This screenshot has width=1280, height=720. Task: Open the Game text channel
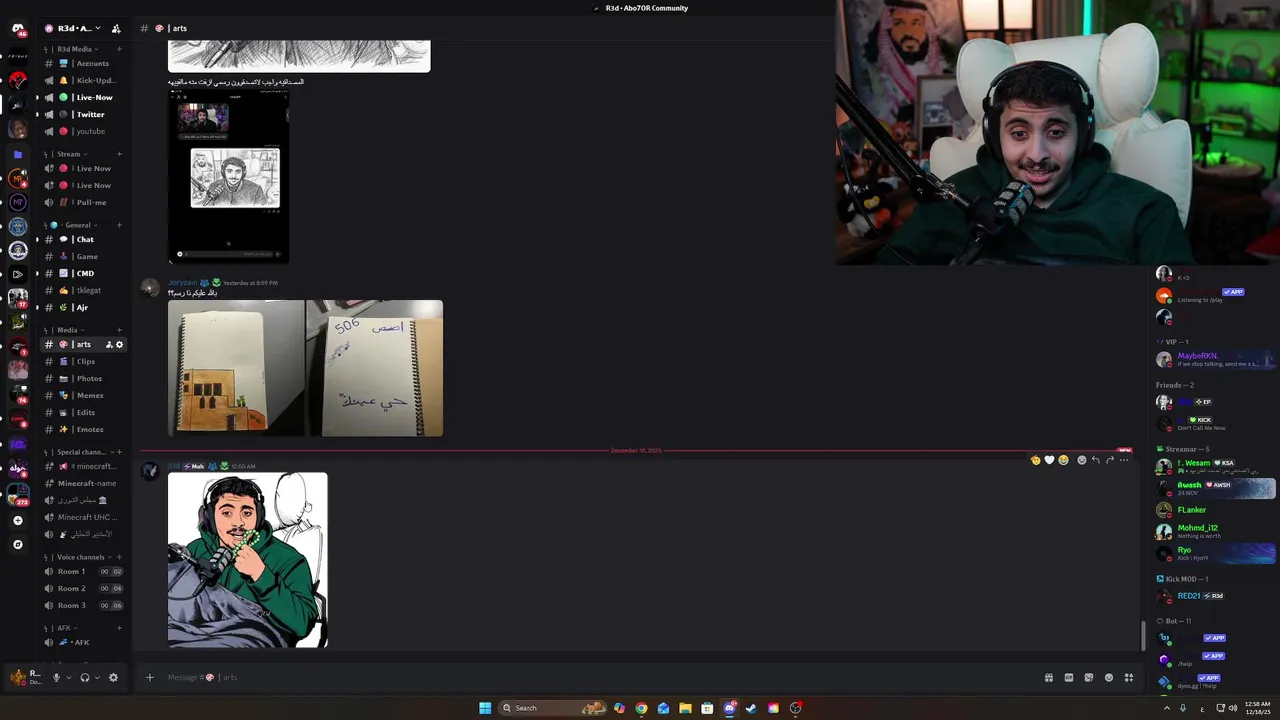tap(84, 256)
